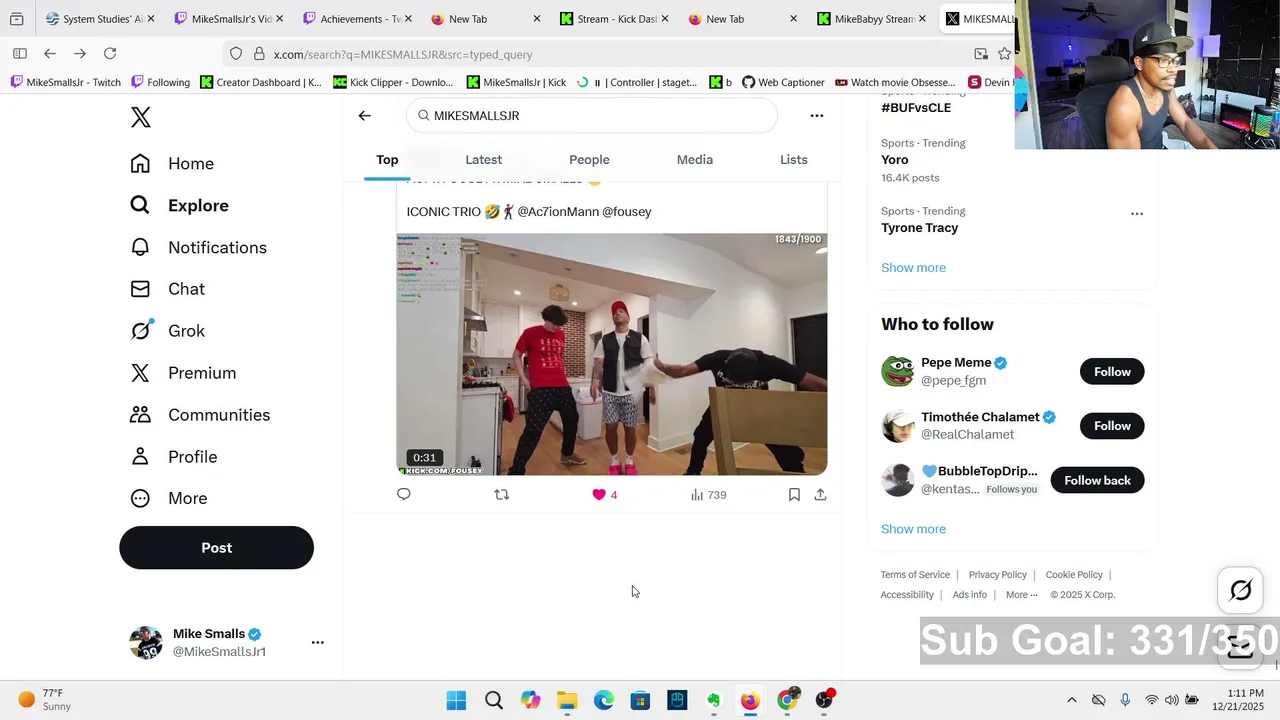Open Creator Dashboard bookmark
This screenshot has height=720, width=1280.
click(261, 82)
